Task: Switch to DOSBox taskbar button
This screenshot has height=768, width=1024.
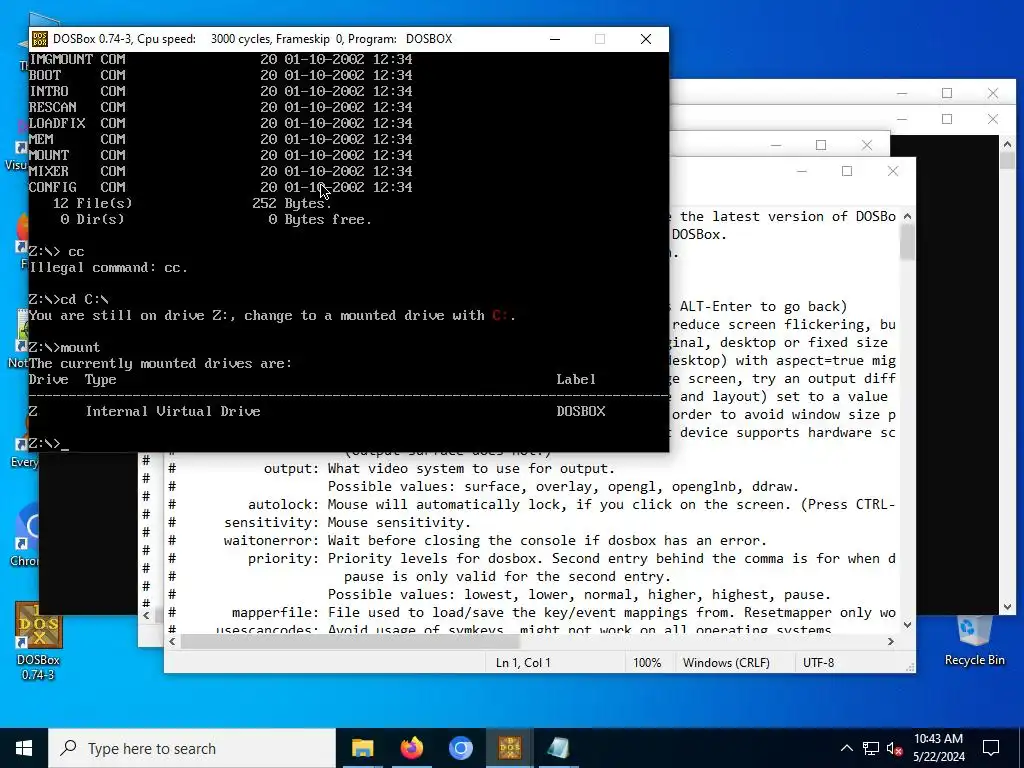Action: click(509, 748)
